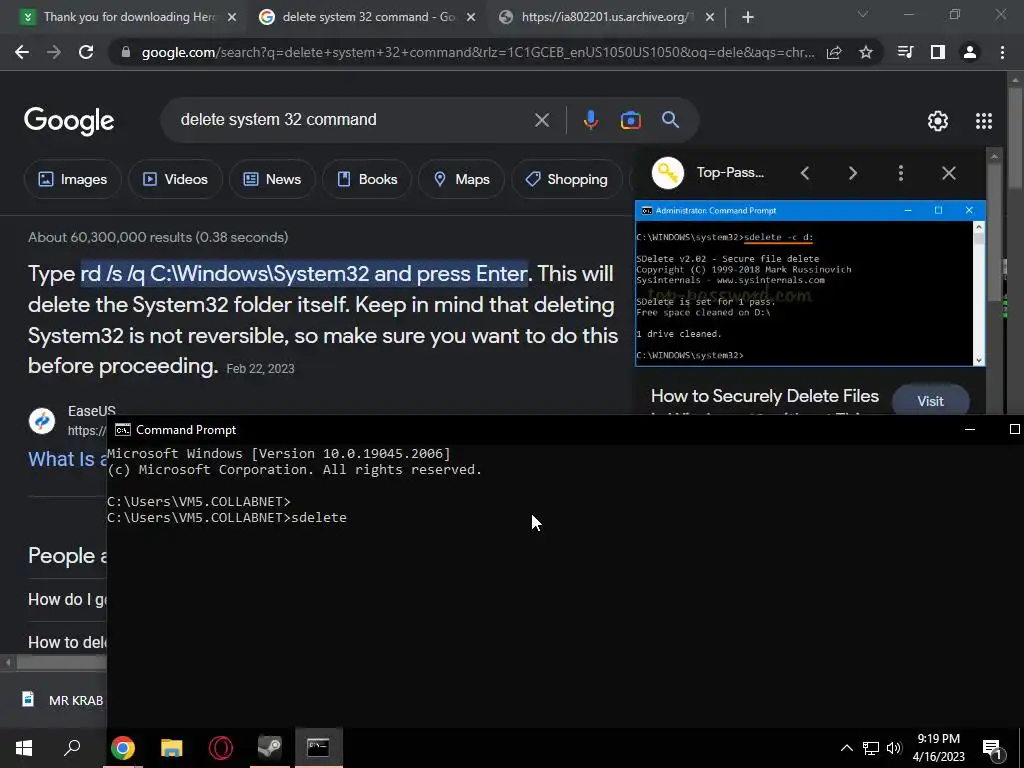Show hidden system tray icons
Screen dimensions: 1024x768
[846, 748]
